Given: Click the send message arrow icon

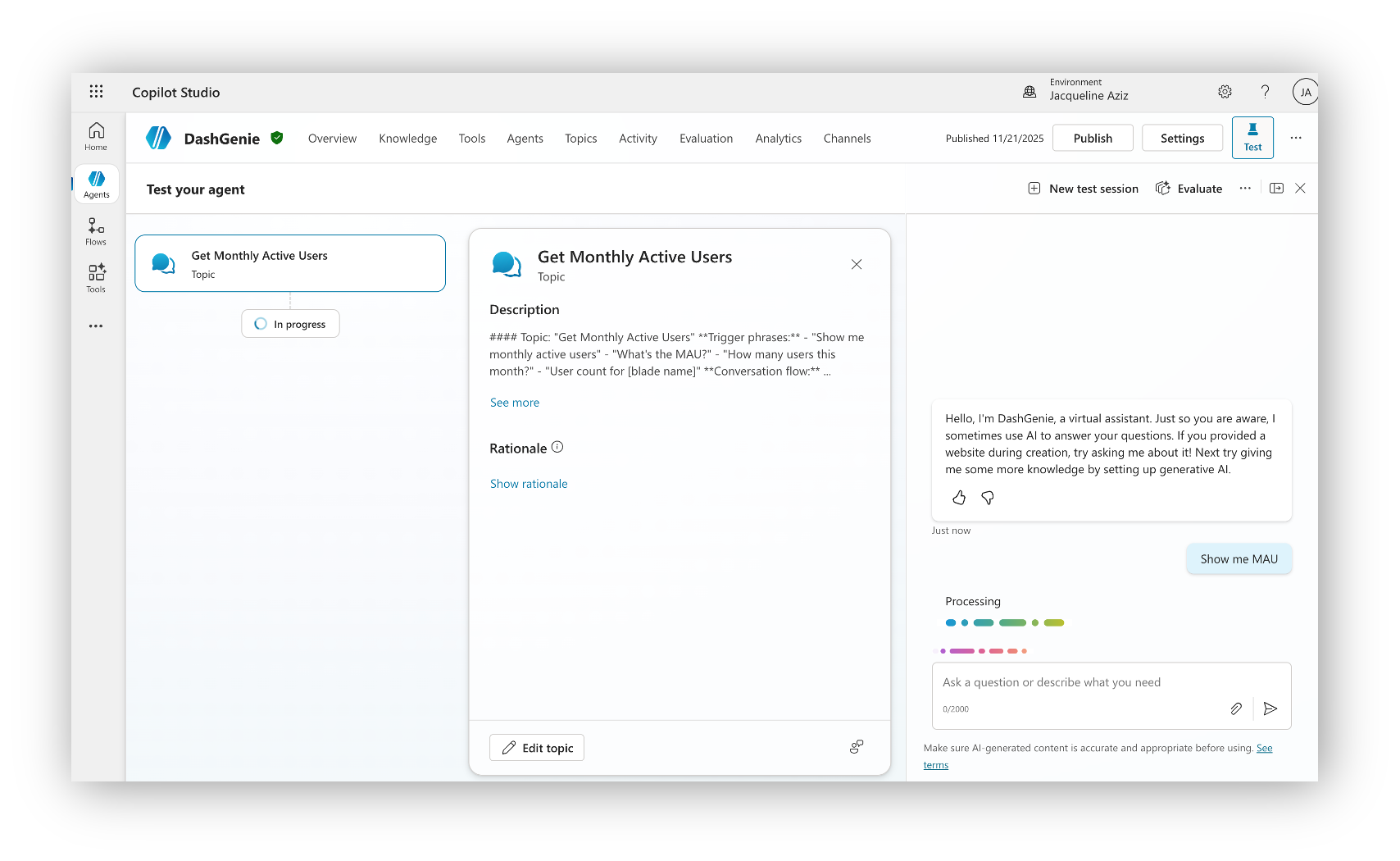Looking at the screenshot, I should tap(1270, 708).
